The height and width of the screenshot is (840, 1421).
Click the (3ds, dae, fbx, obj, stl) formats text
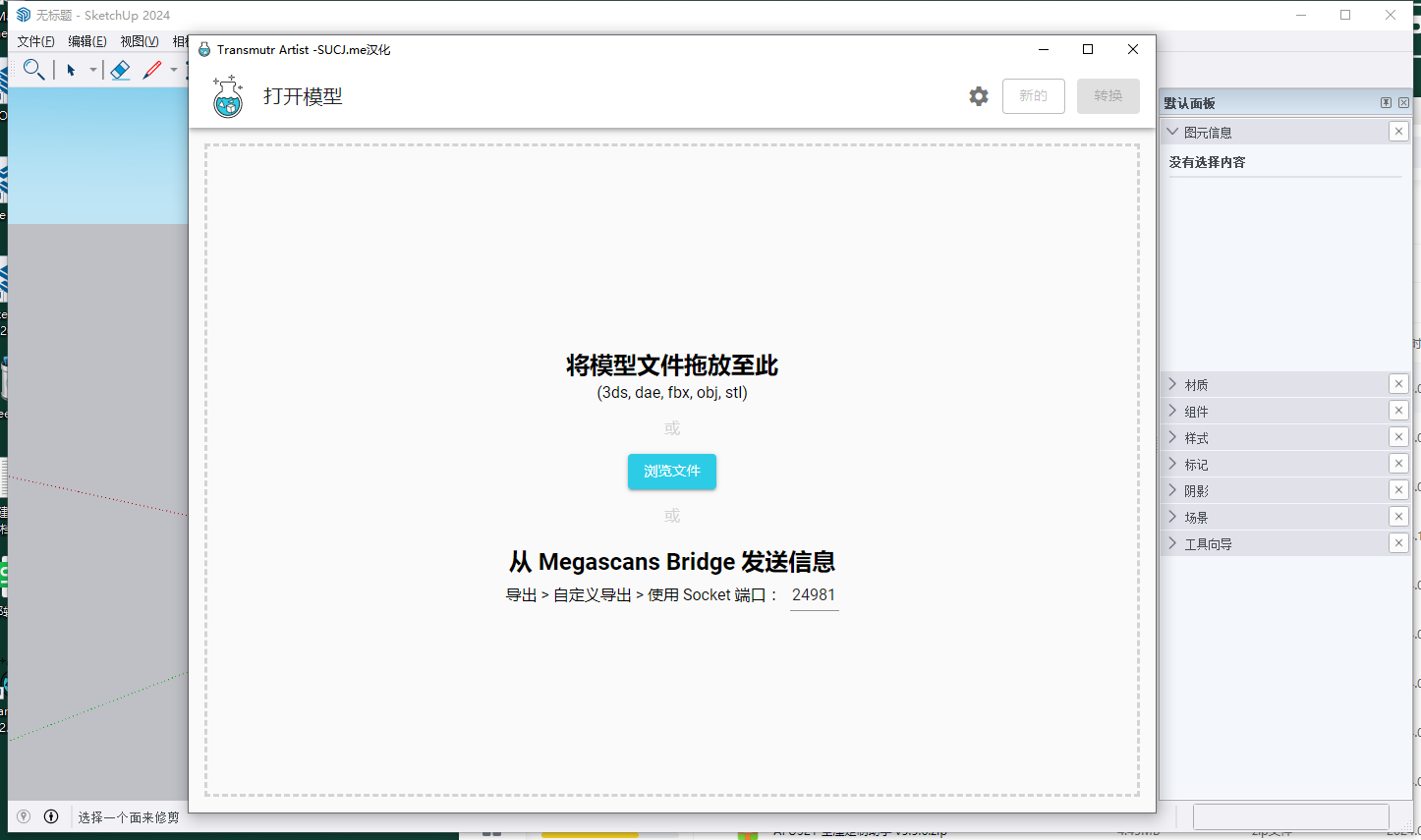click(672, 393)
